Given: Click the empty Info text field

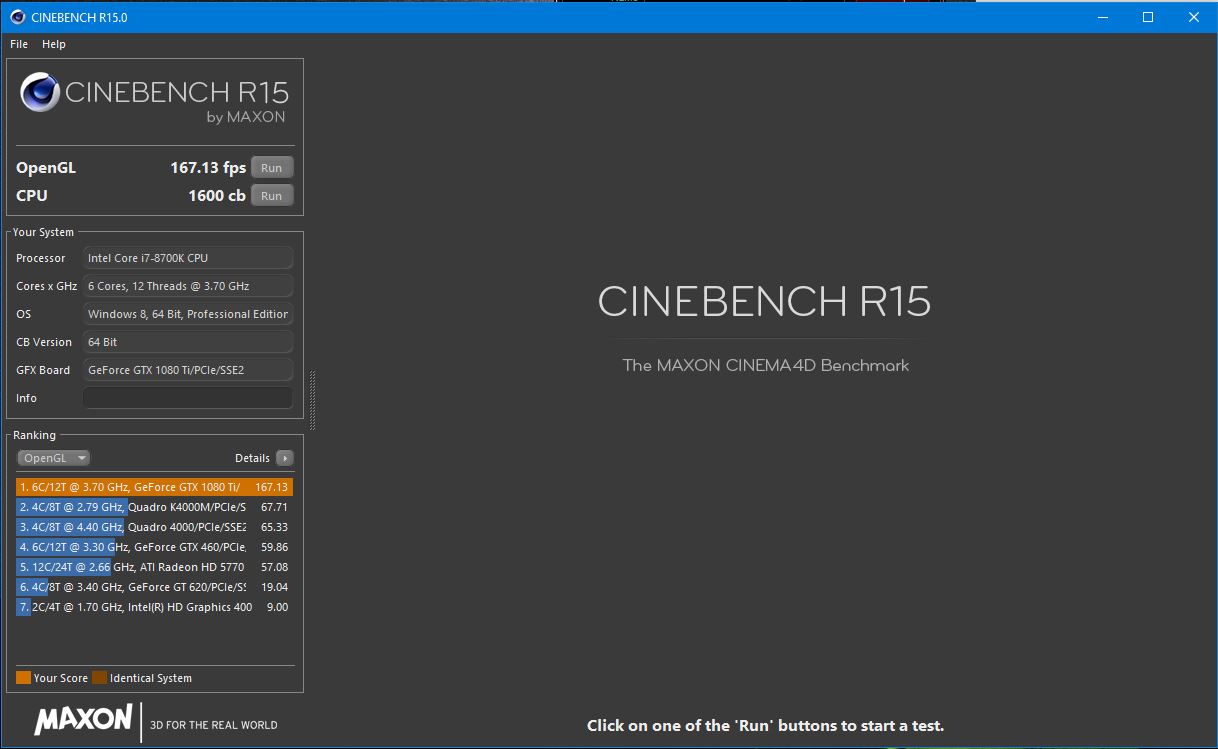Looking at the screenshot, I should tap(188, 398).
